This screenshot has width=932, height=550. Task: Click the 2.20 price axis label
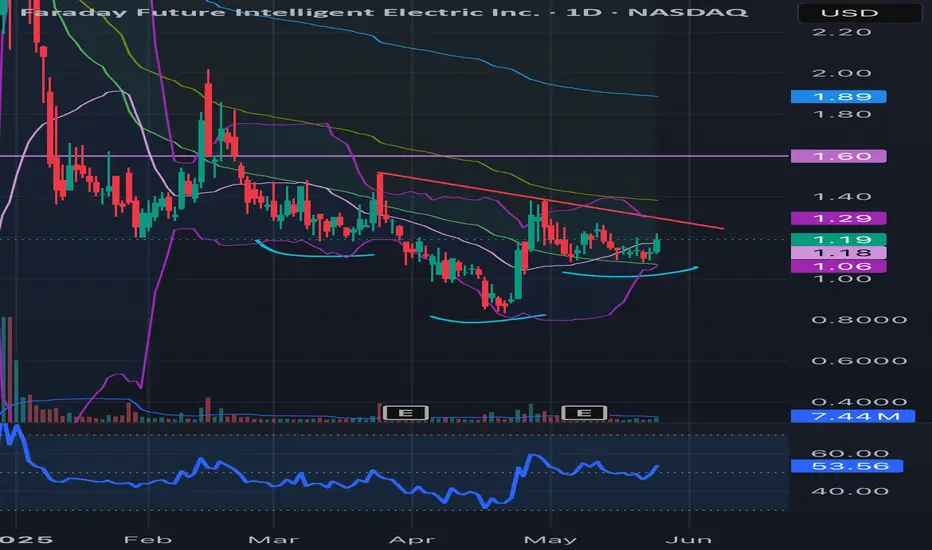(841, 32)
